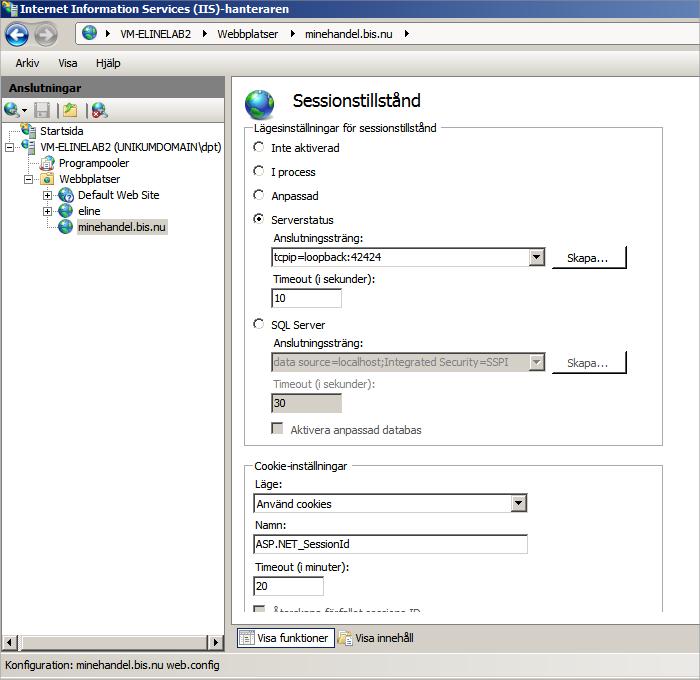Click the eline site globe icon
The image size is (700, 680).
click(66, 211)
